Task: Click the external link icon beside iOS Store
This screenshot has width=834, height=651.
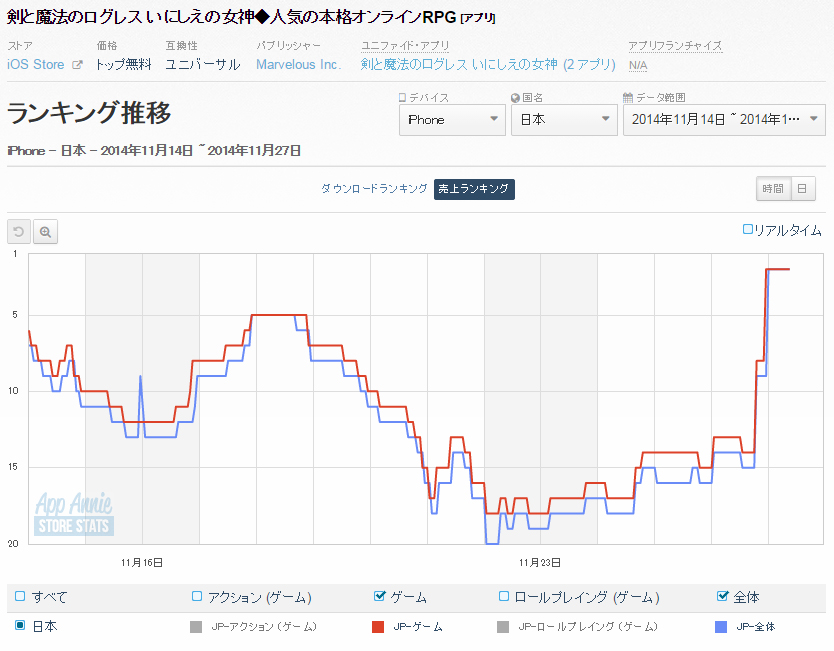Action: tap(78, 65)
